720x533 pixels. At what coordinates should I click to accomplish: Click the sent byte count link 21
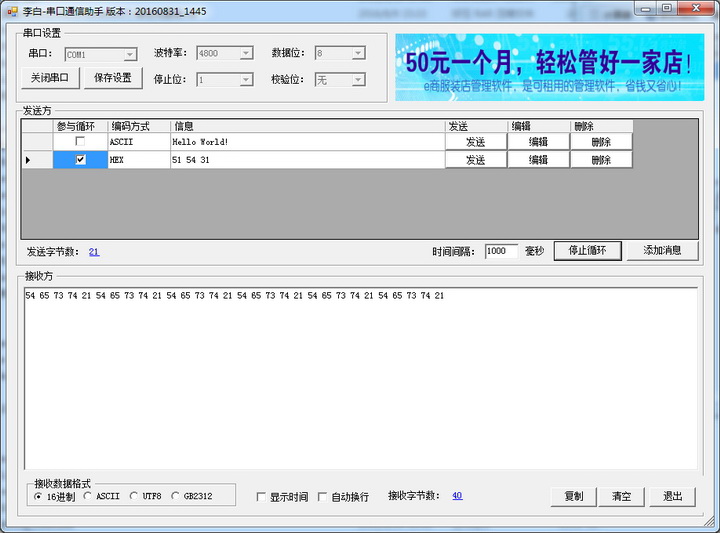[x=94, y=252]
